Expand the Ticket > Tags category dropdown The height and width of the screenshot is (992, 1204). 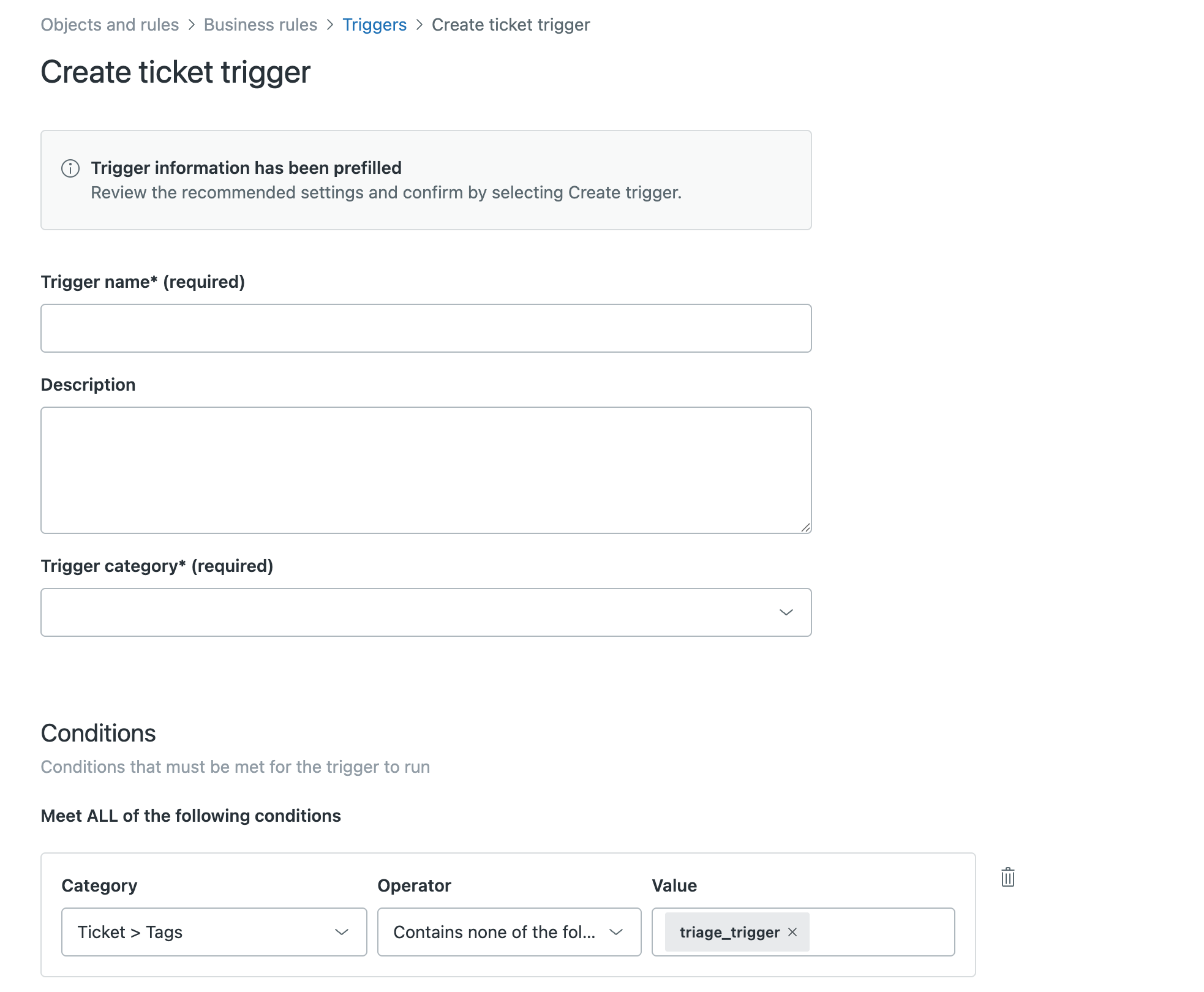pos(214,932)
